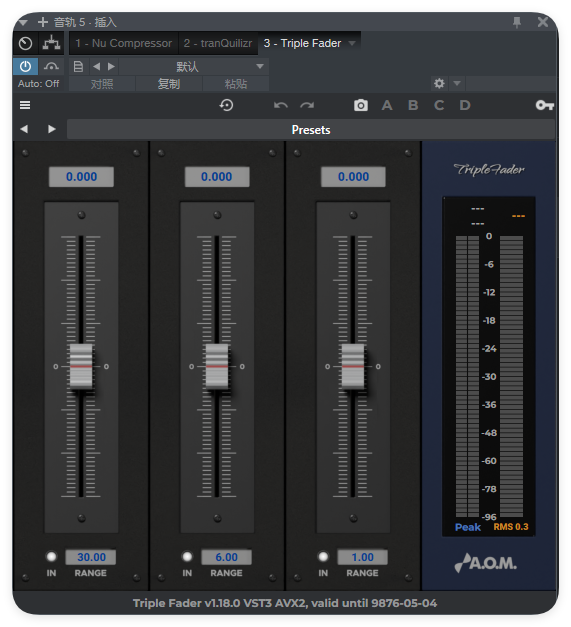Viewport: 571px width, 627px height.
Task: Expand the window menu triangle at top-left
Action: (23, 22)
